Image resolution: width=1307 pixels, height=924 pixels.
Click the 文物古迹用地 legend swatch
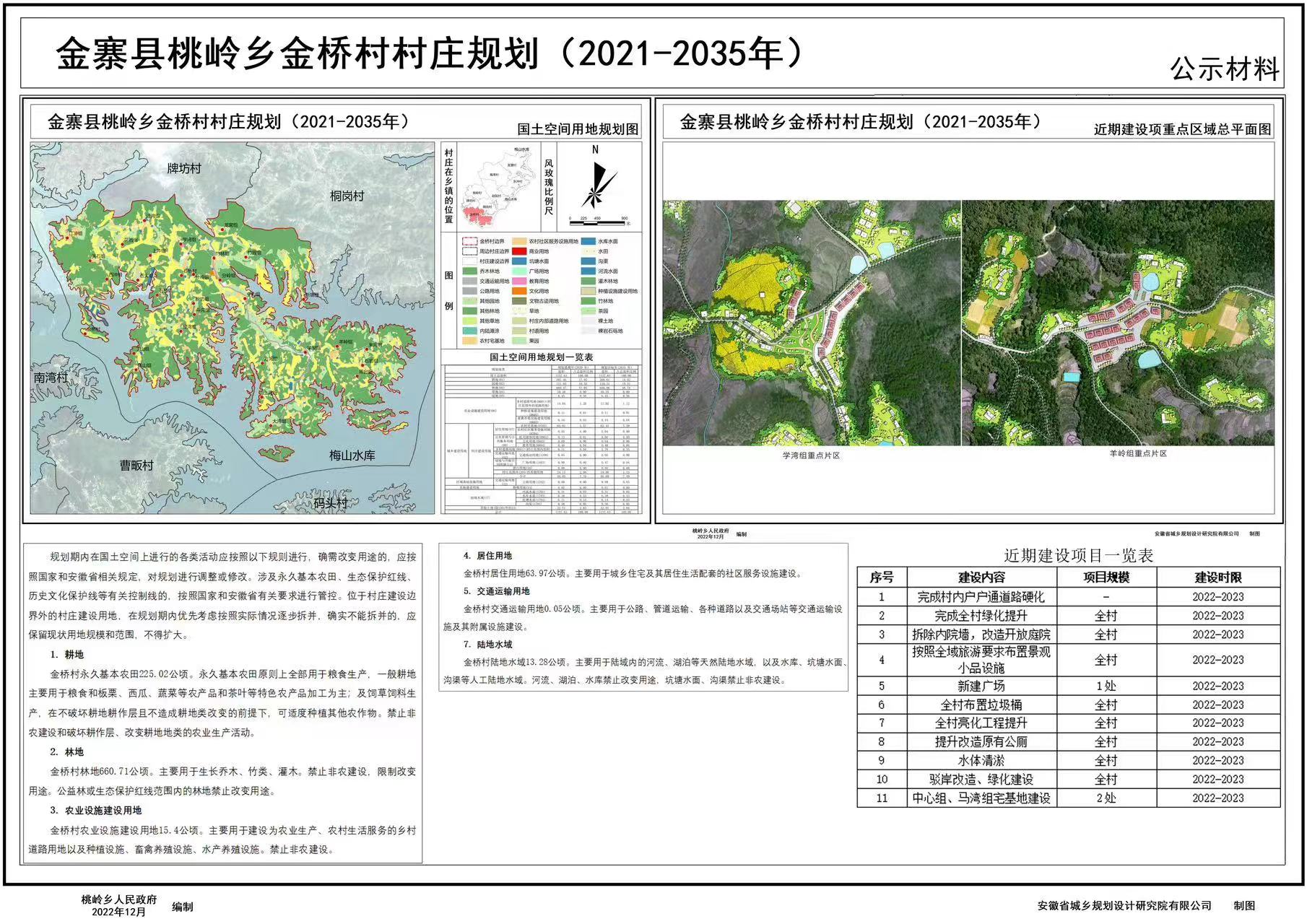pyautogui.click(x=519, y=301)
